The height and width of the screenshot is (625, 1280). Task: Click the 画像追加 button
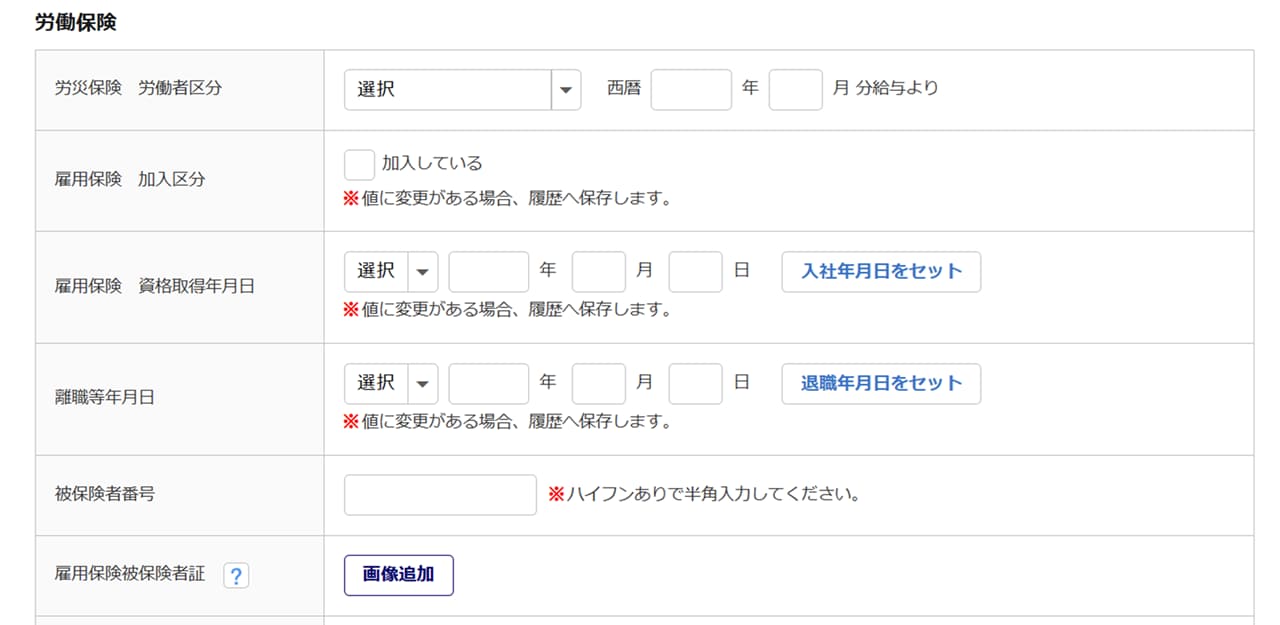point(399,575)
